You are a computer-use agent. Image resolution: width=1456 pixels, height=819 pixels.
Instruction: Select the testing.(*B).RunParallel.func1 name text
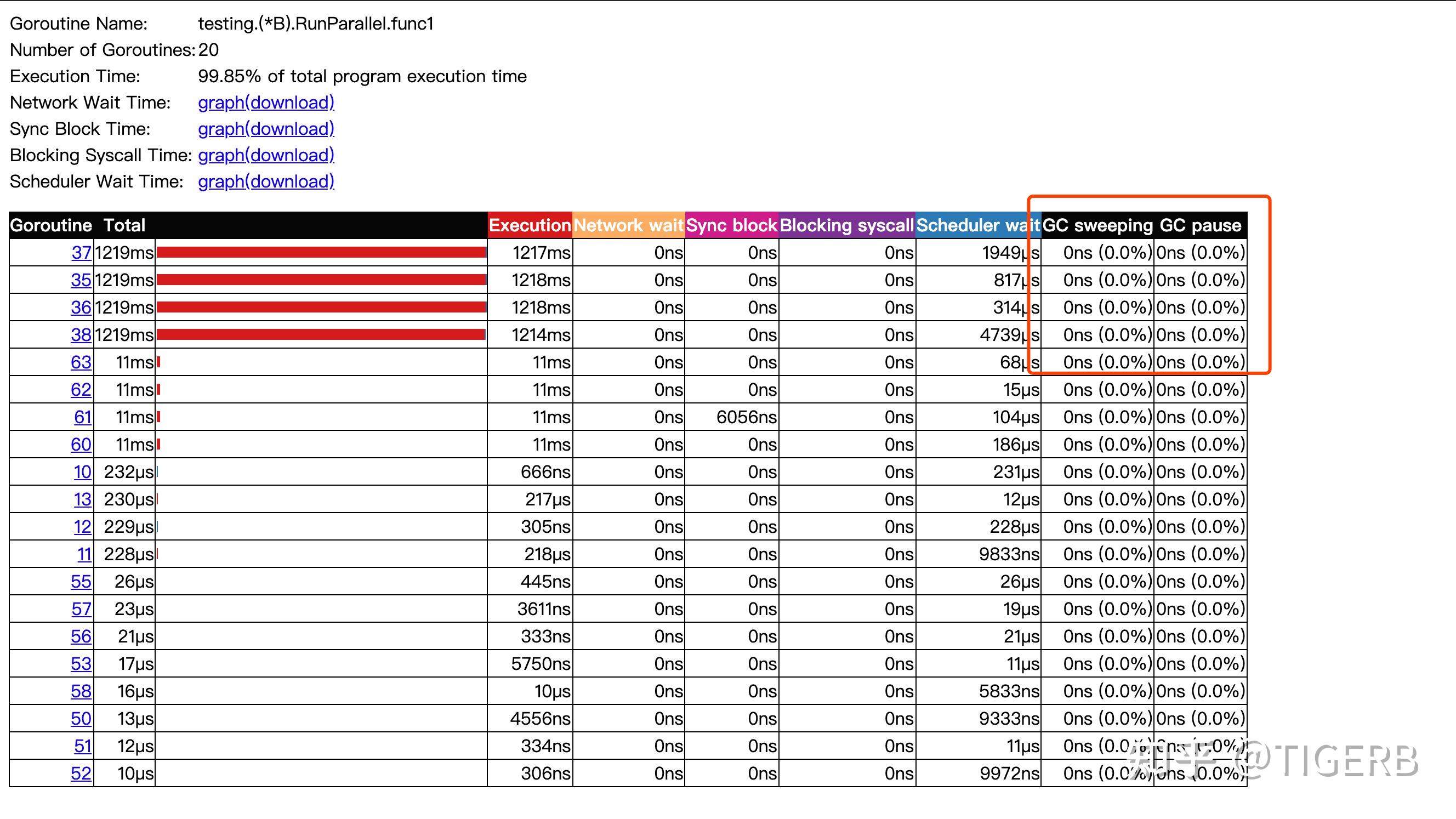[315, 24]
